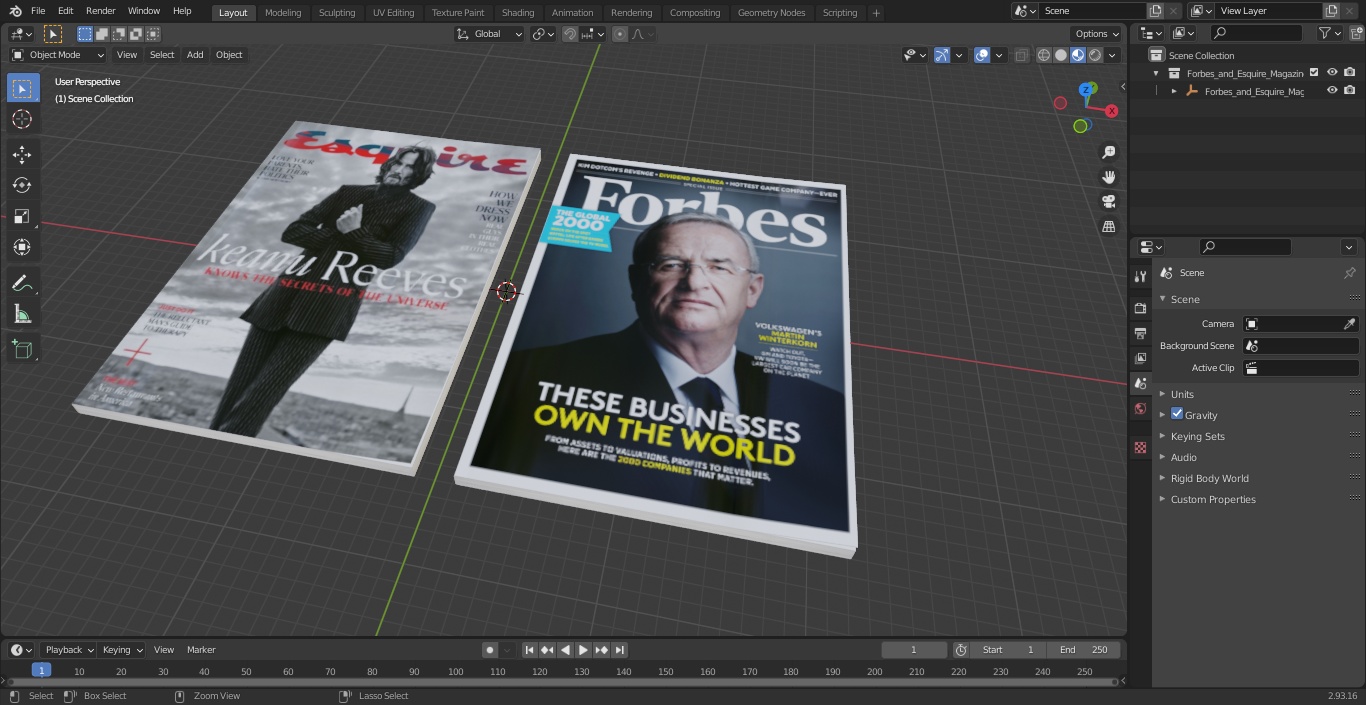Open the Playback popover in the timeline
The image size is (1366, 705).
(x=68, y=650)
